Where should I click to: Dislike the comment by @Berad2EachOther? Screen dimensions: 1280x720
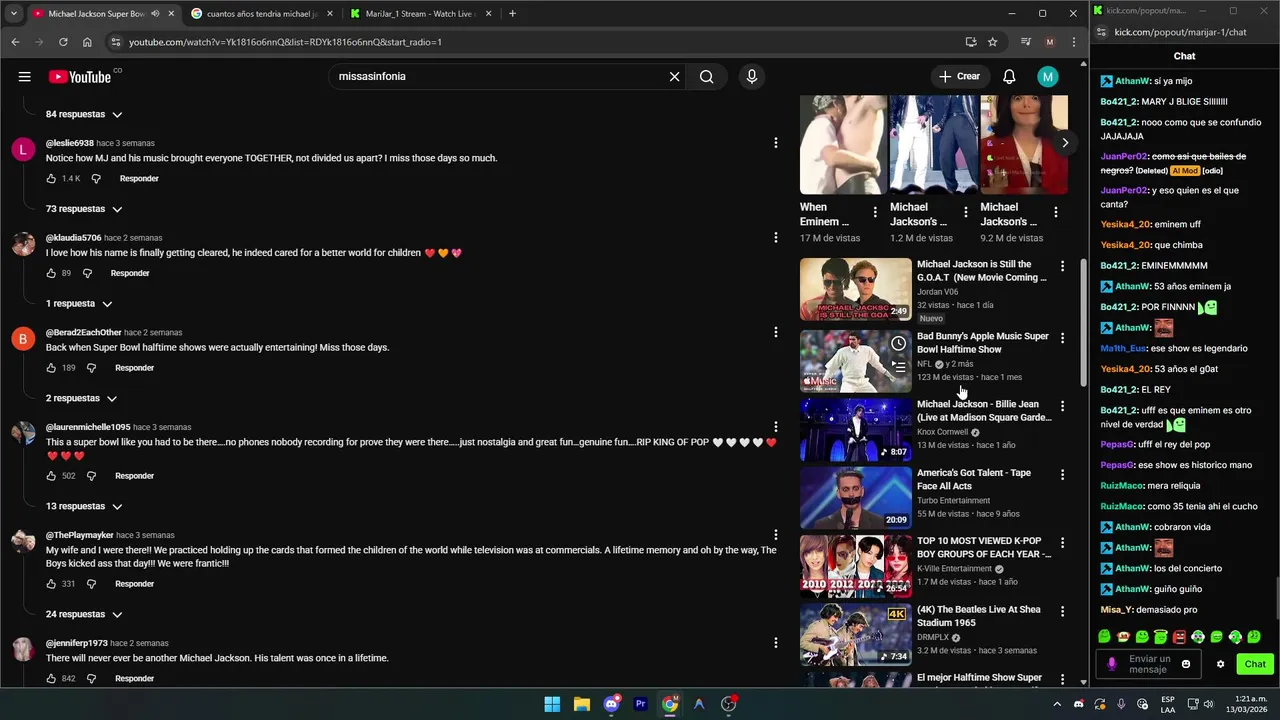point(91,368)
